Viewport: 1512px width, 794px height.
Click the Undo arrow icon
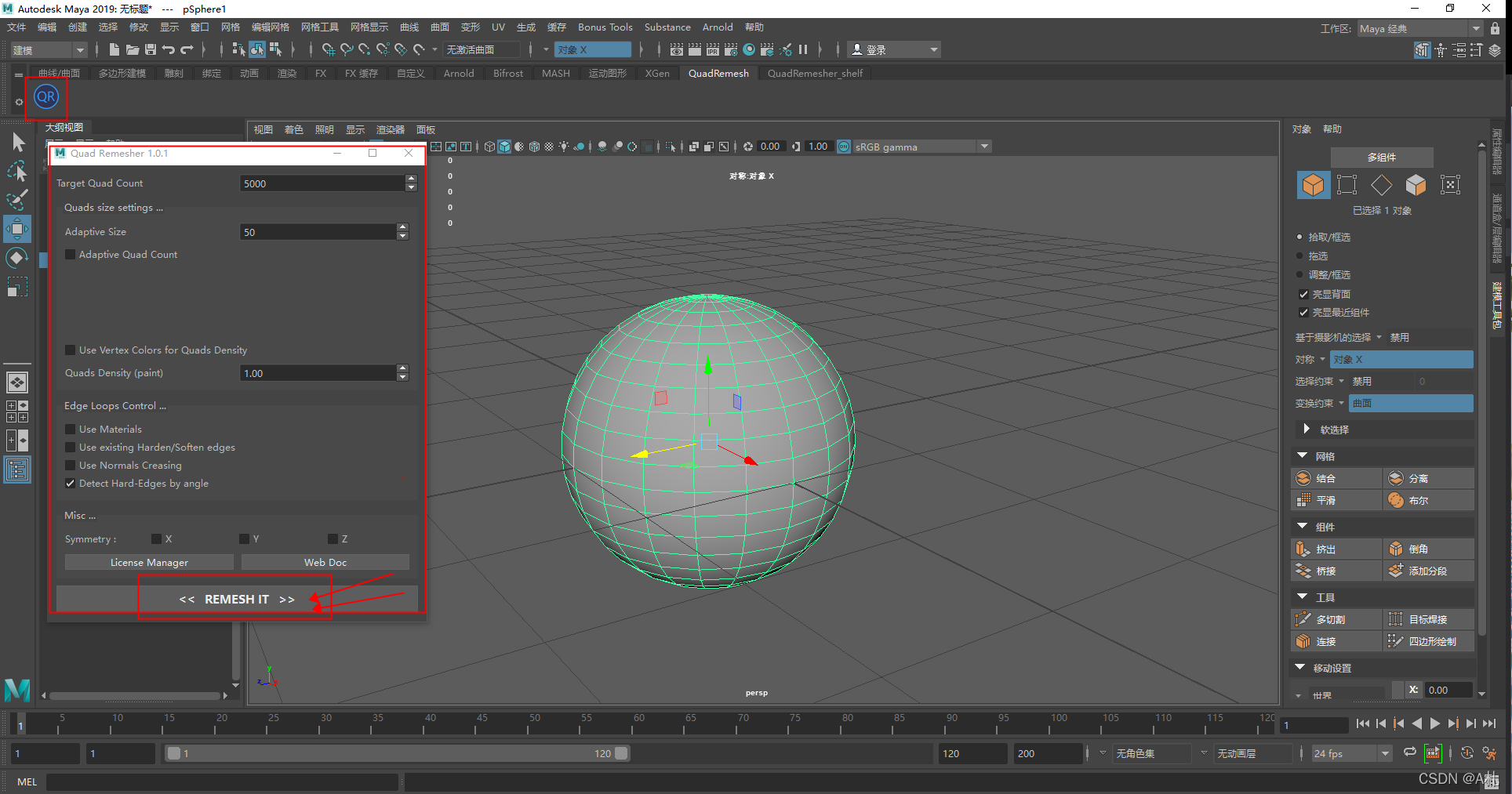(x=169, y=49)
